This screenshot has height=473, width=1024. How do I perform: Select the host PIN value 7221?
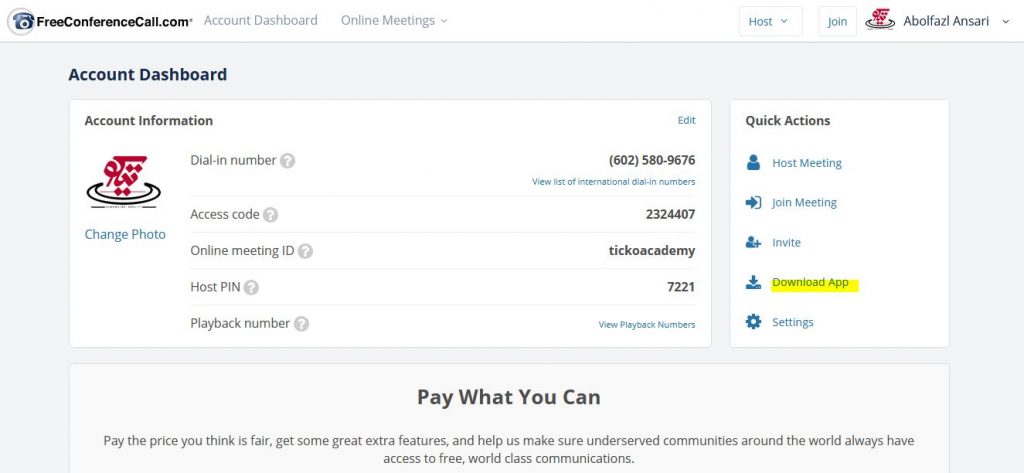click(680, 287)
